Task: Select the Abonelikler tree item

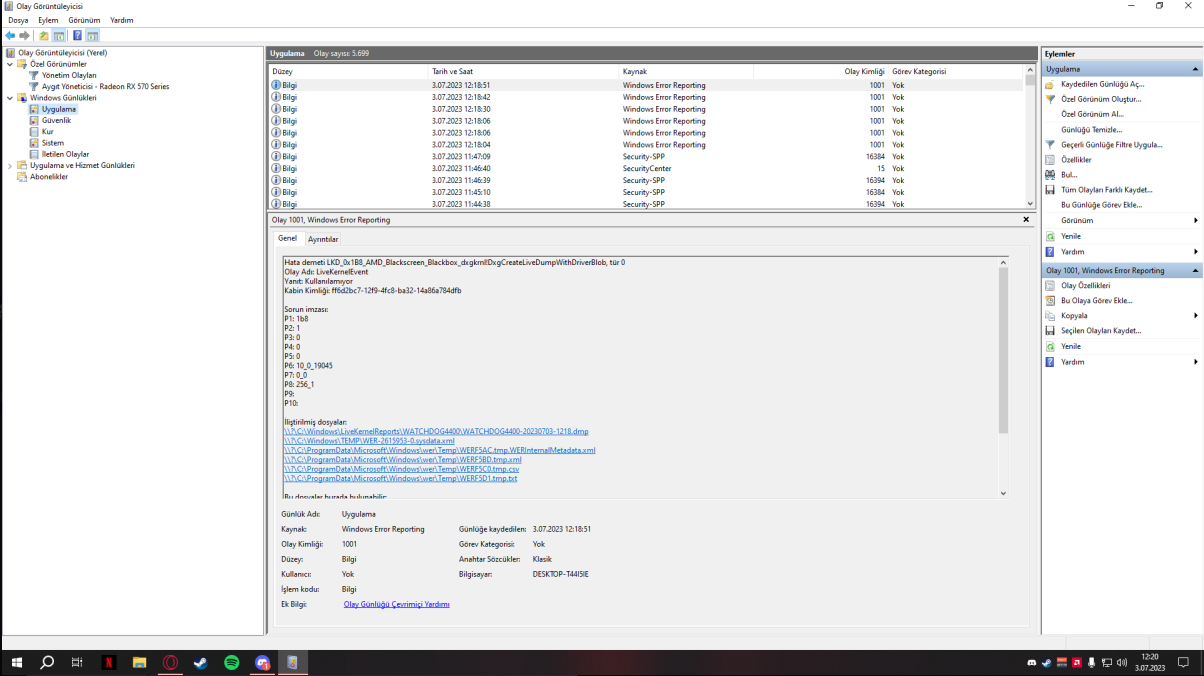Action: 49,177
